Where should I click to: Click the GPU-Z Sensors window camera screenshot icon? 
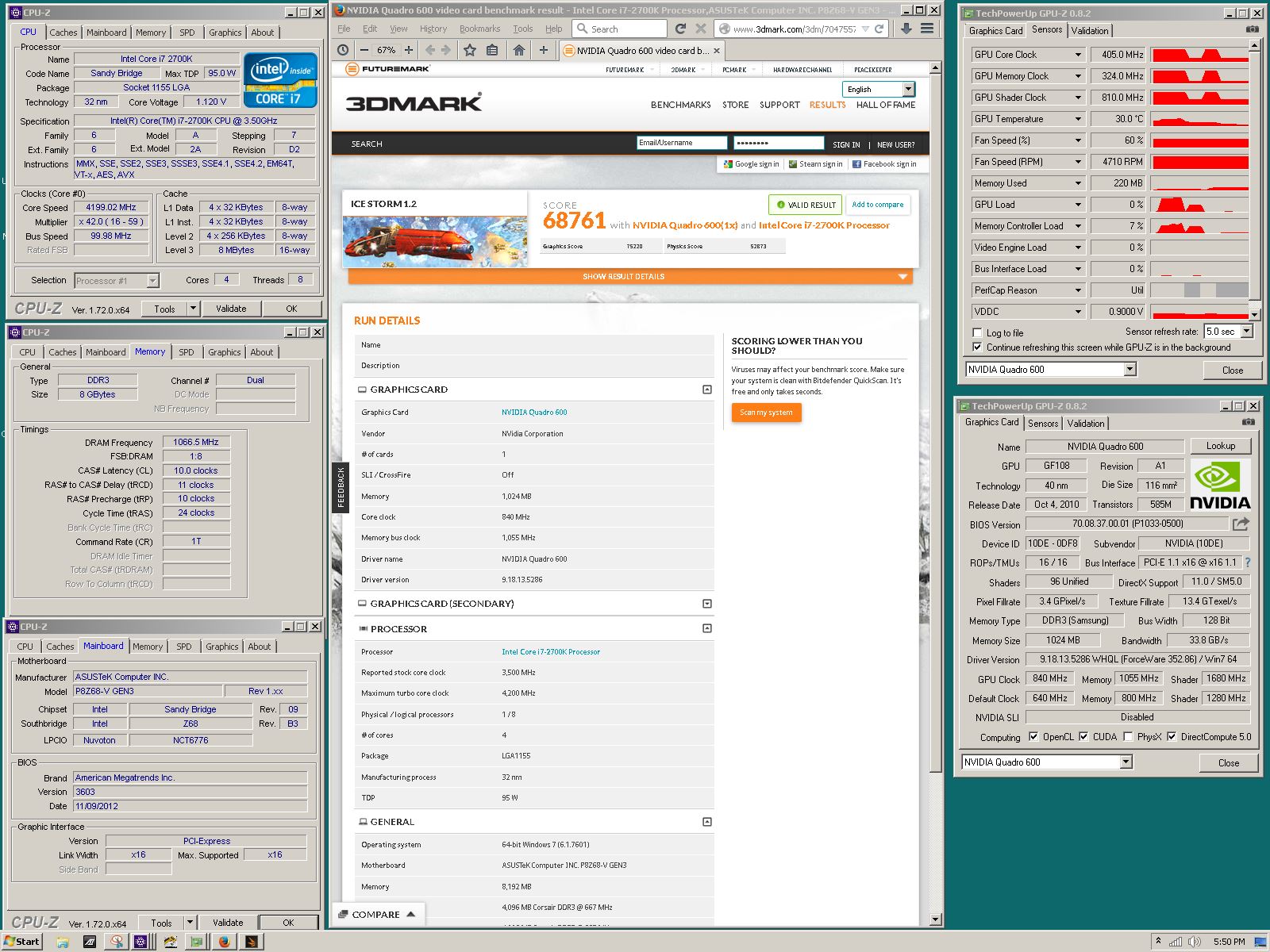(x=1253, y=29)
